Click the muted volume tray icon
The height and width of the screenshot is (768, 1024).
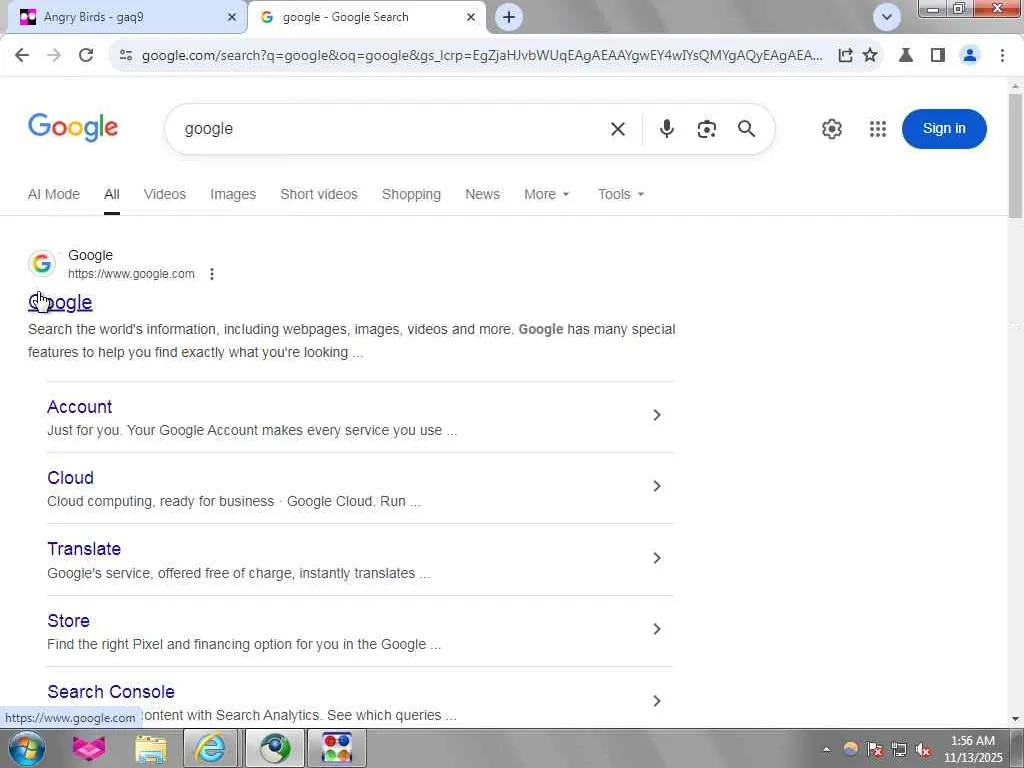(923, 750)
